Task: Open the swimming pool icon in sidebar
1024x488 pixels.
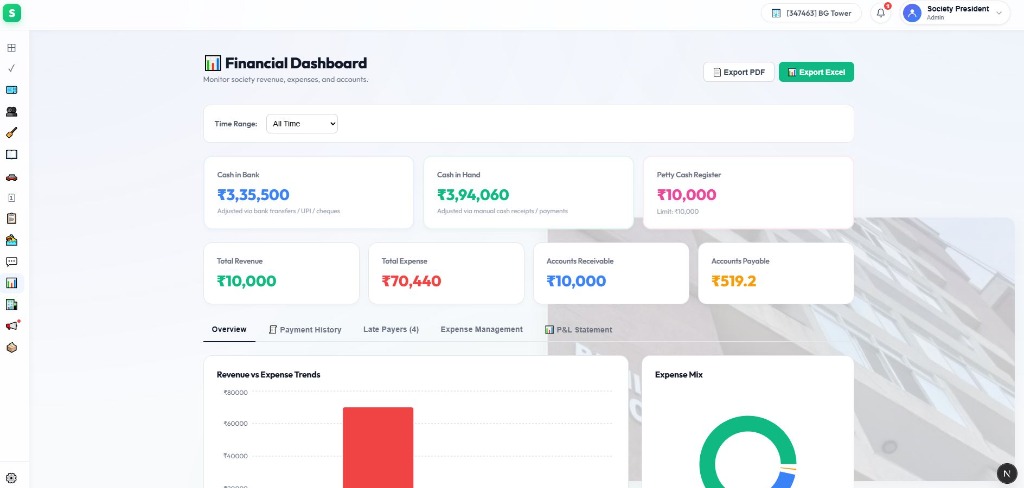Action: click(x=11, y=240)
